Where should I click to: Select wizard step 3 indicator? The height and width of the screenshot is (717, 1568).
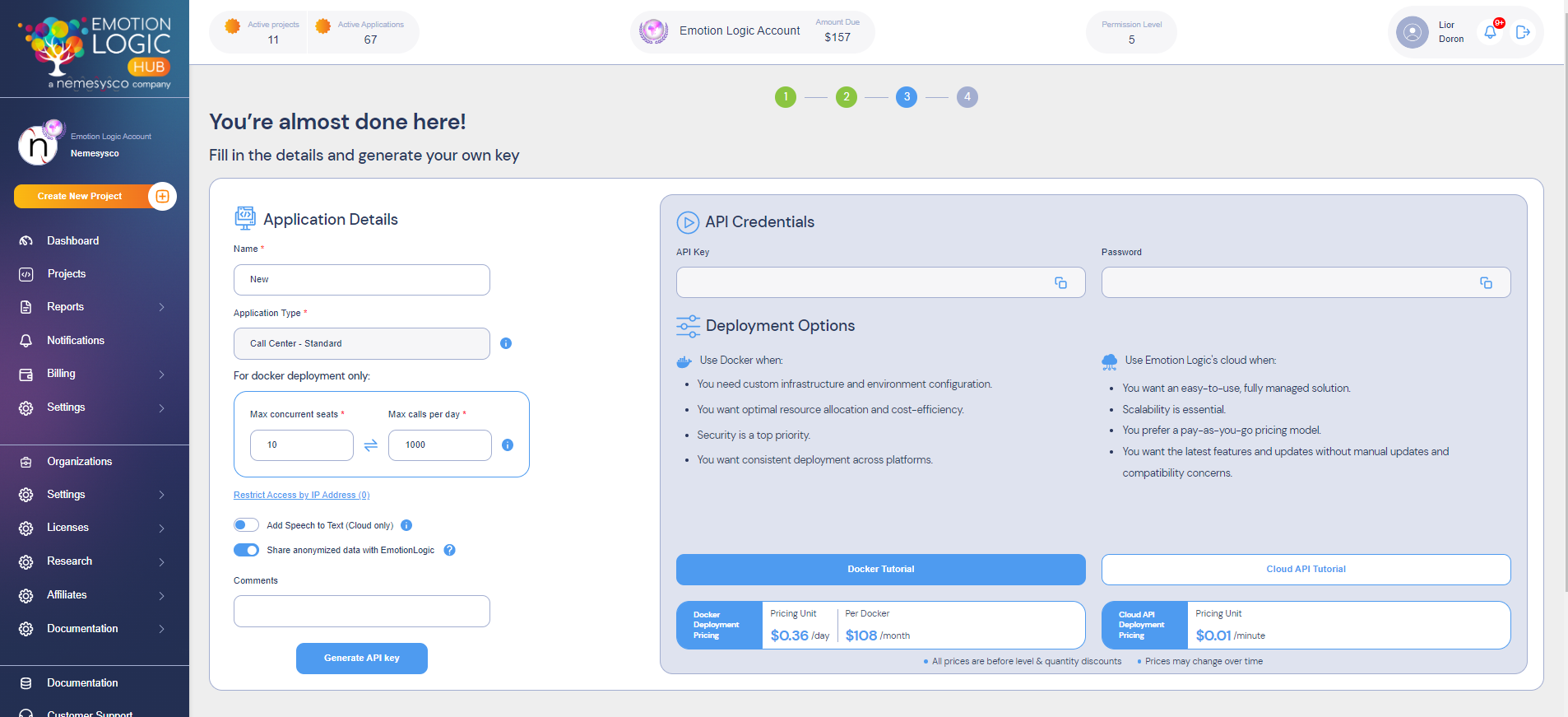coord(907,97)
